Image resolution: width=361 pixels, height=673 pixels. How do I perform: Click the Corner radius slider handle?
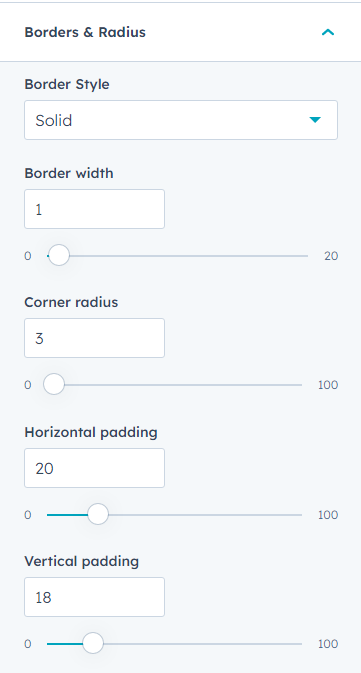(54, 384)
